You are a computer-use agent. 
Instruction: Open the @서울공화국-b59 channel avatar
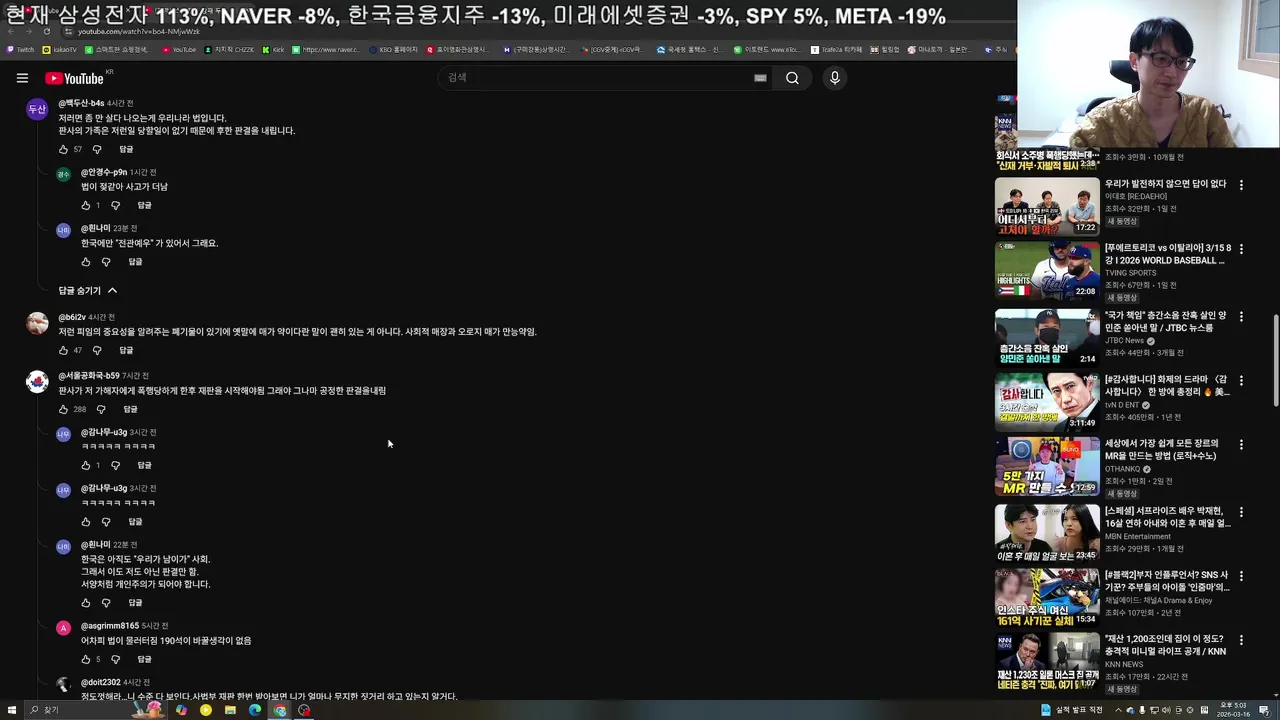point(37,382)
